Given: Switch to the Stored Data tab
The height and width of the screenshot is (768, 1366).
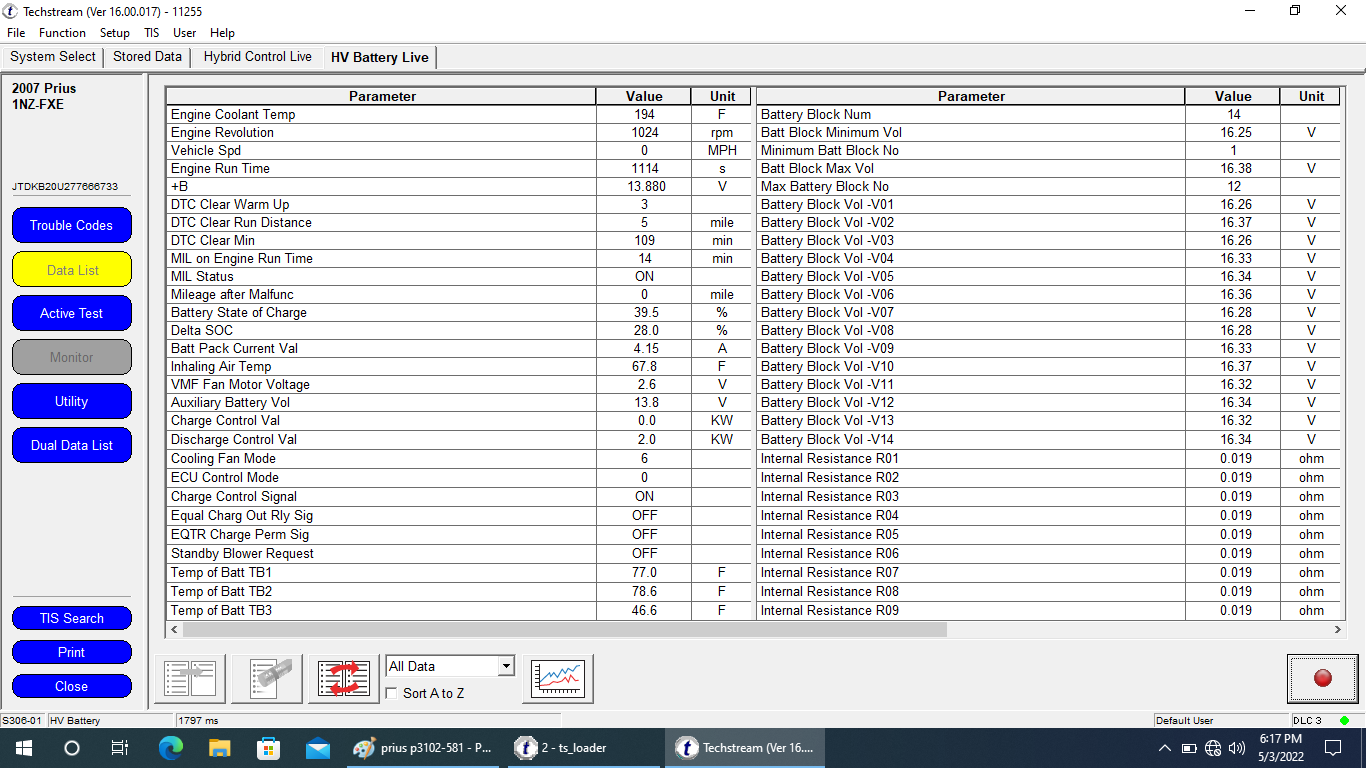Looking at the screenshot, I should (147, 57).
